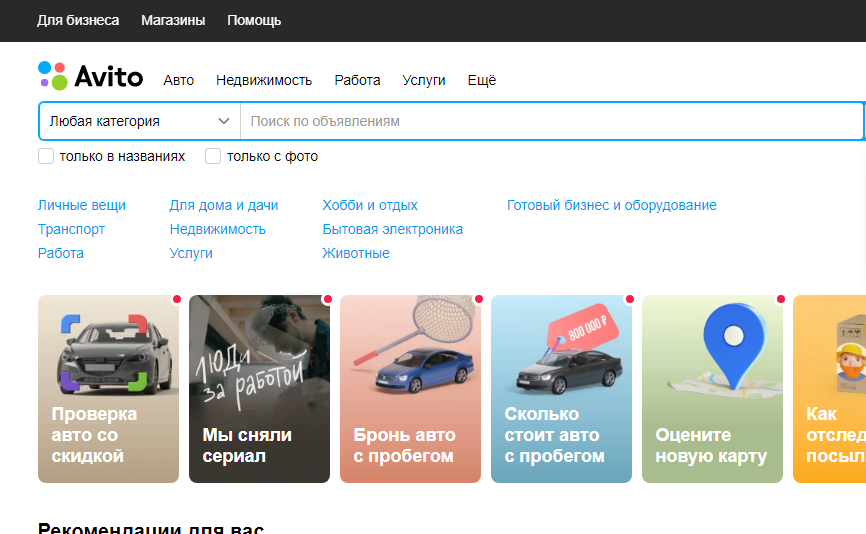This screenshot has height=534, width=866.
Task: Enable только с фото checkbox
Action: (x=213, y=156)
